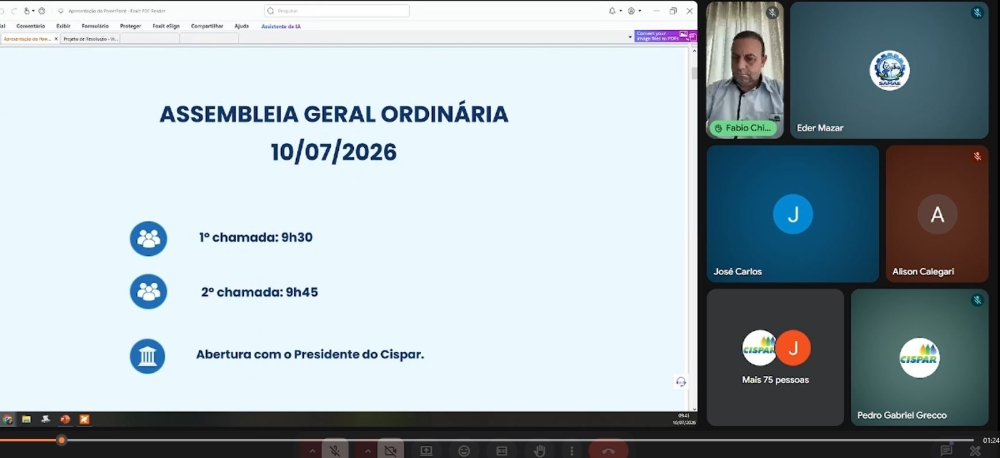The height and width of the screenshot is (458, 1000).
Task: Expand the bell notifications dropdown arrow
Action: (621, 11)
